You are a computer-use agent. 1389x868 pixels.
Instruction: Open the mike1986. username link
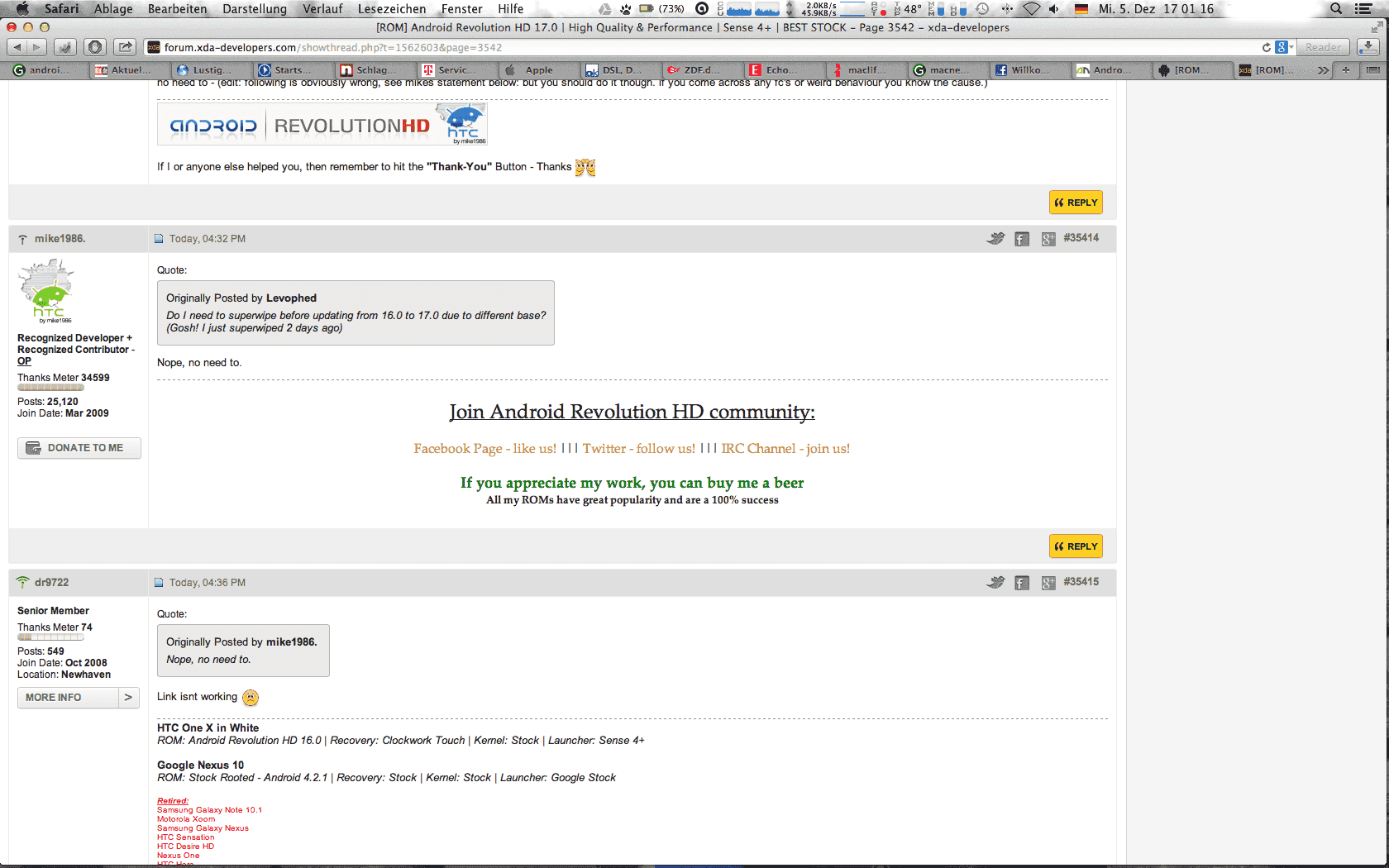coord(60,239)
